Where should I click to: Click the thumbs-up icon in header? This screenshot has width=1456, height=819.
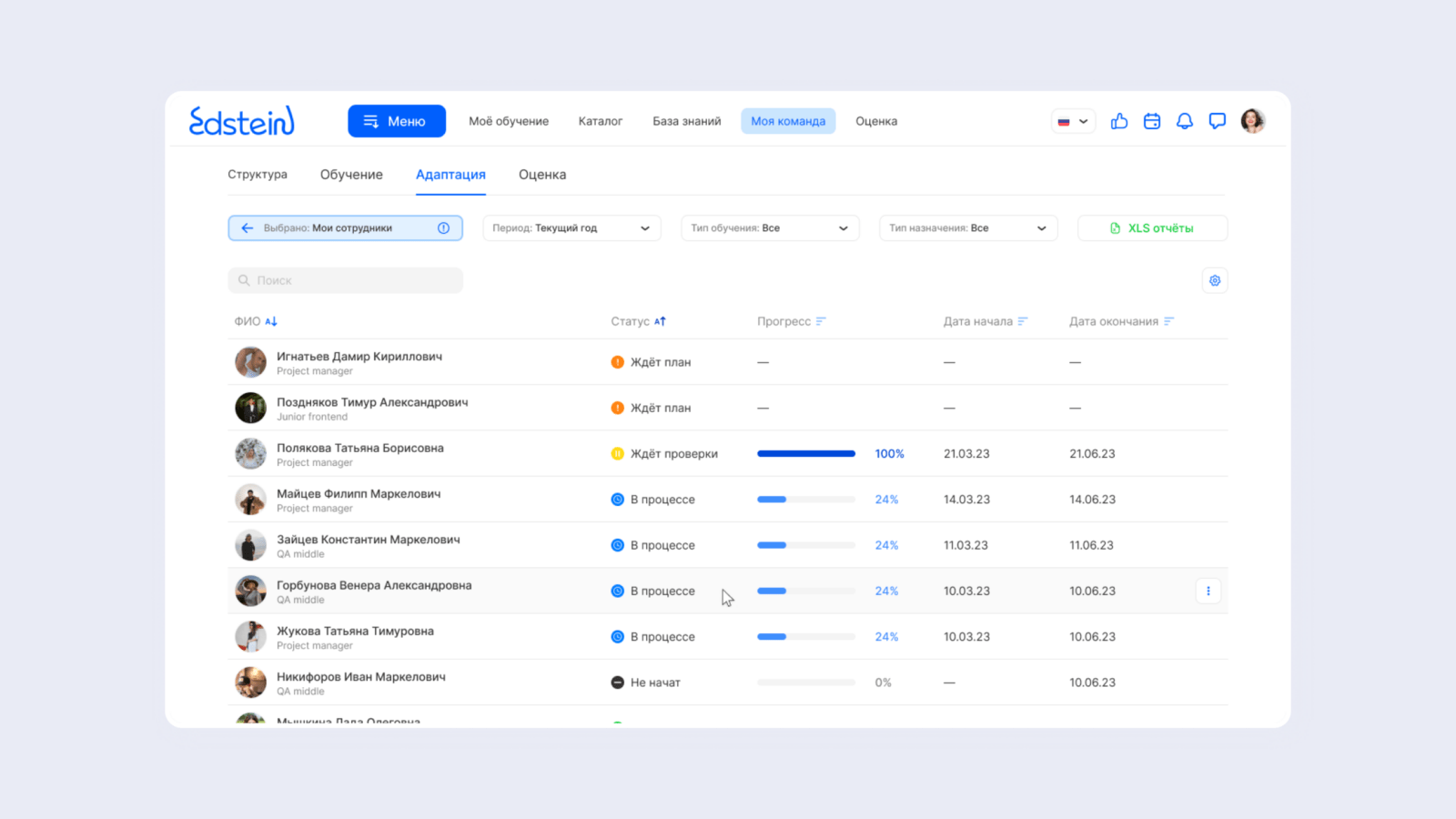tap(1118, 121)
